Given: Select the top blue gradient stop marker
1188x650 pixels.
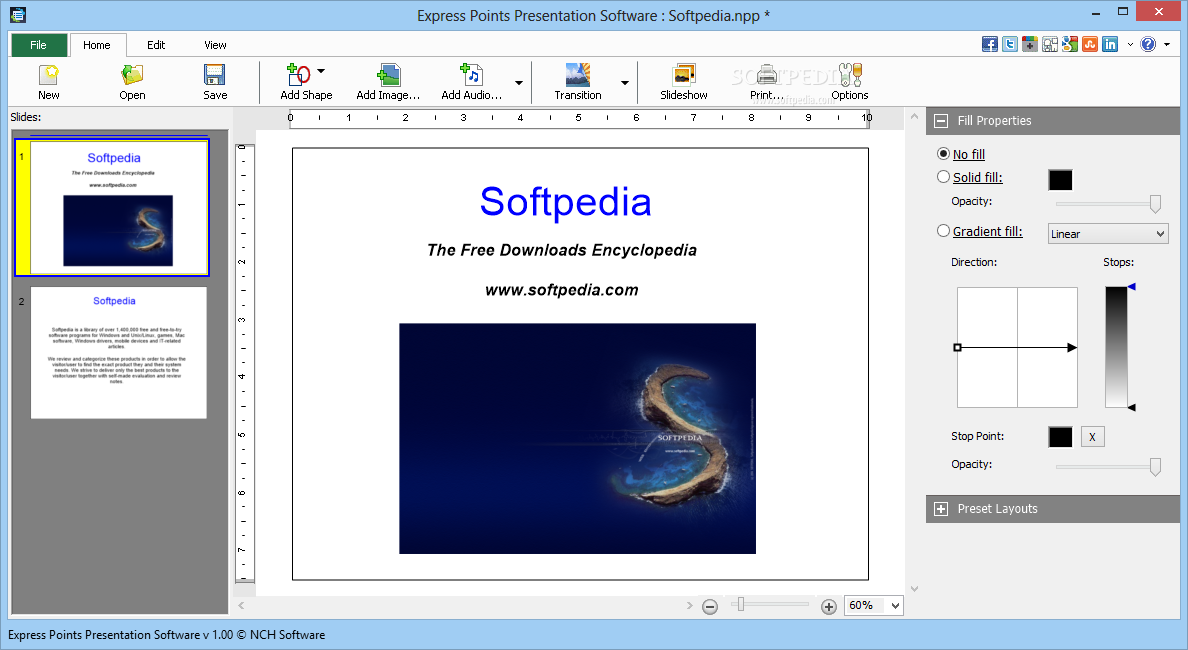Looking at the screenshot, I should (1132, 286).
